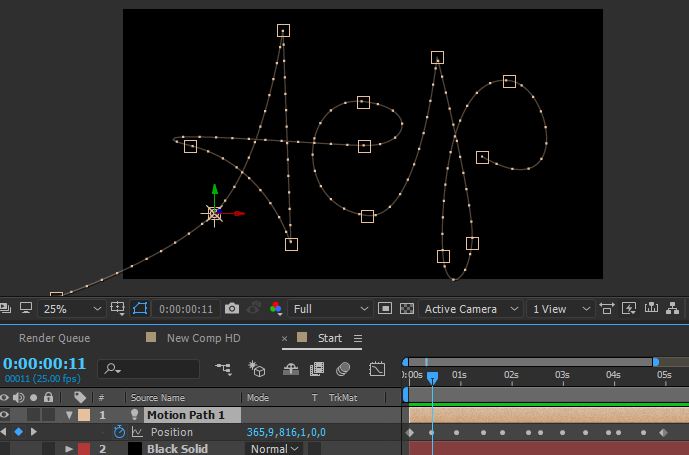Click the Video eye column header icon

tap(4, 398)
